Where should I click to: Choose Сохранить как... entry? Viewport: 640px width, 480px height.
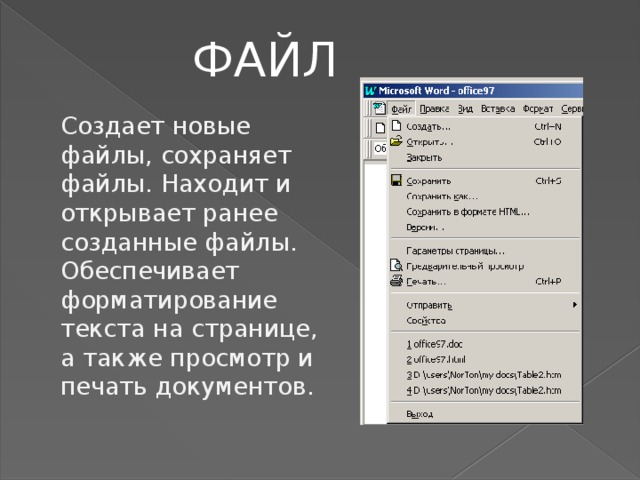(x=484, y=196)
